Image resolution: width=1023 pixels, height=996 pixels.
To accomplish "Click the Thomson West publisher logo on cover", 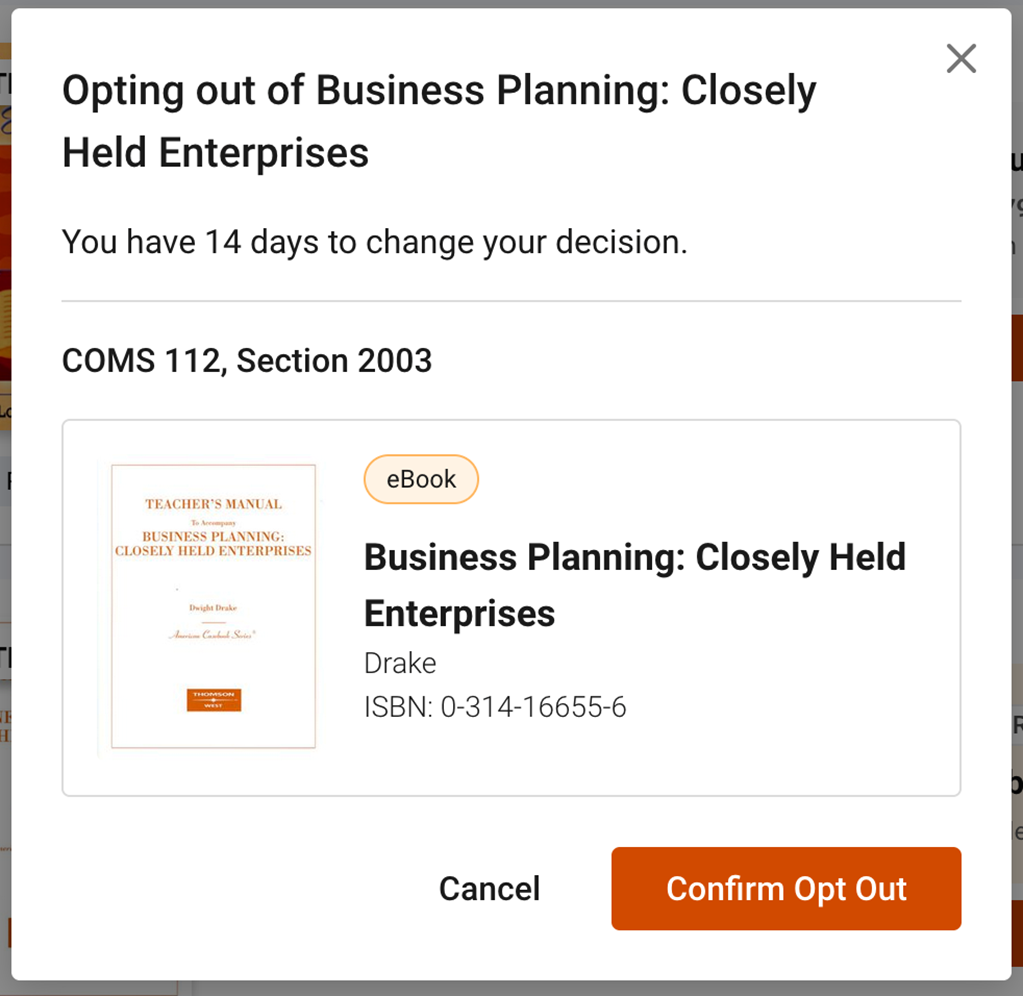I will pyautogui.click(x=213, y=700).
